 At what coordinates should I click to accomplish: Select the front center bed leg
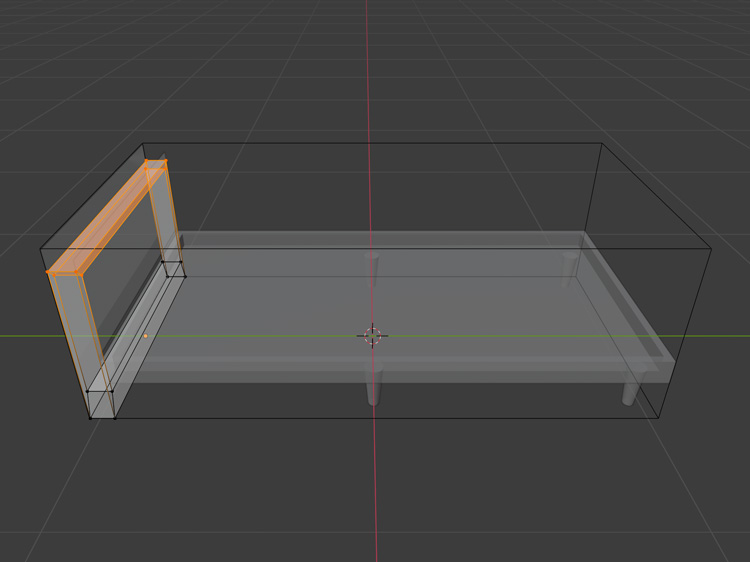(x=374, y=385)
